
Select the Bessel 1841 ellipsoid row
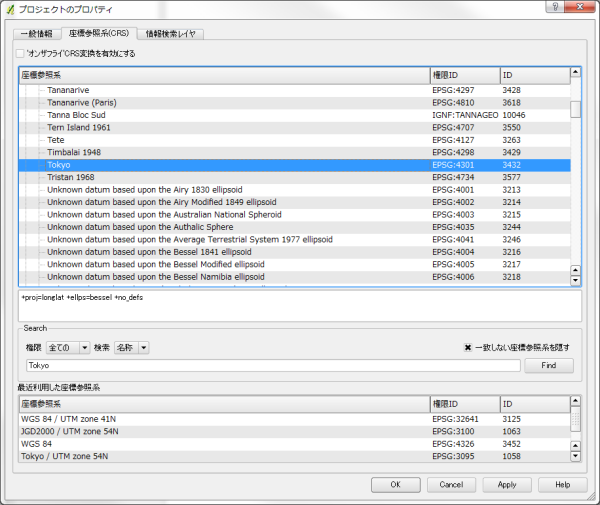295,252
